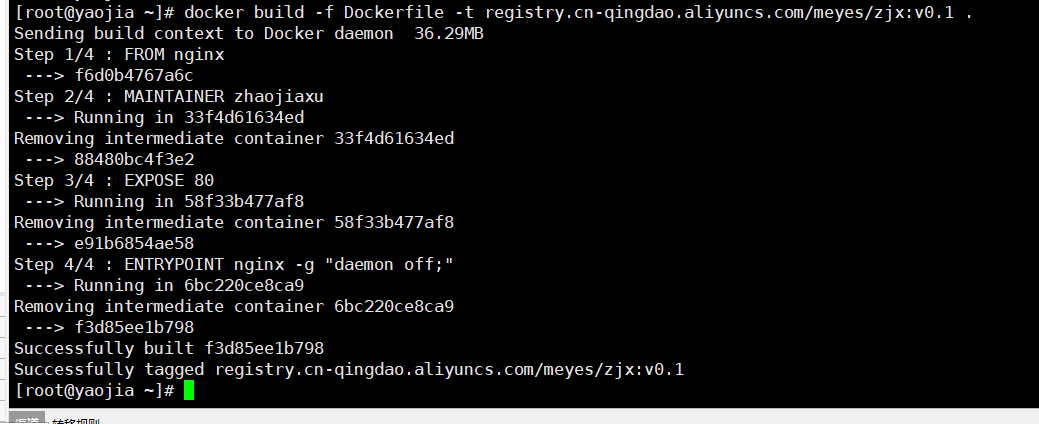
Task: Switch to the 转移规则 tab
Action: (x=76, y=421)
